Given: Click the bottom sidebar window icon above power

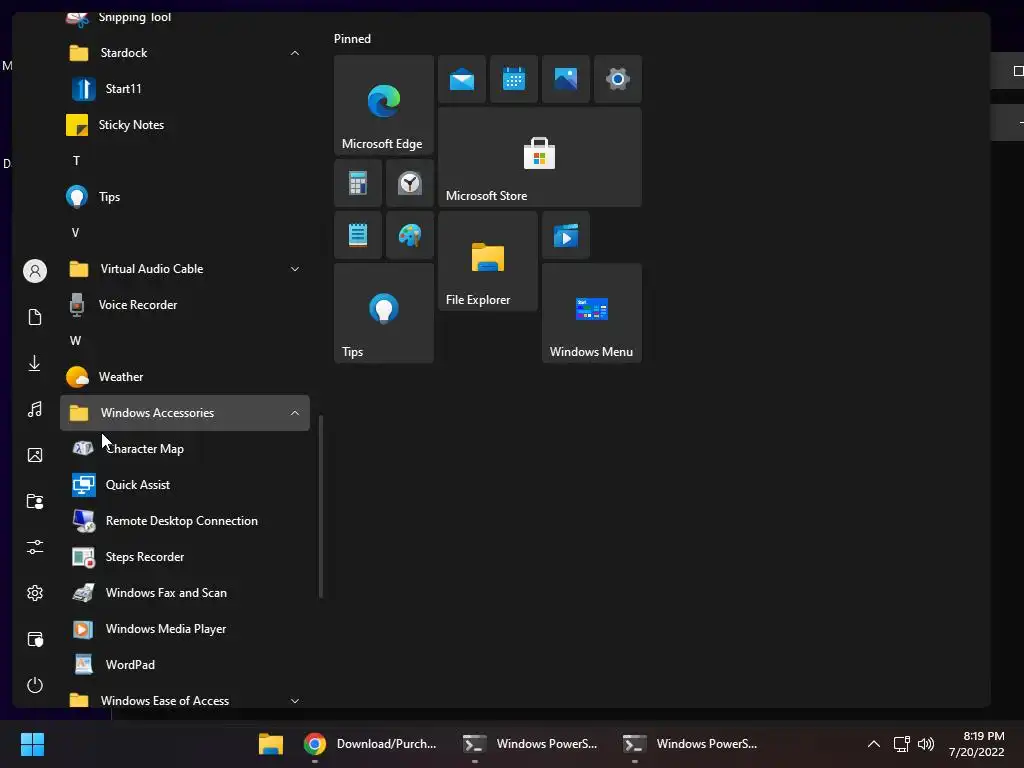Looking at the screenshot, I should click(35, 639).
